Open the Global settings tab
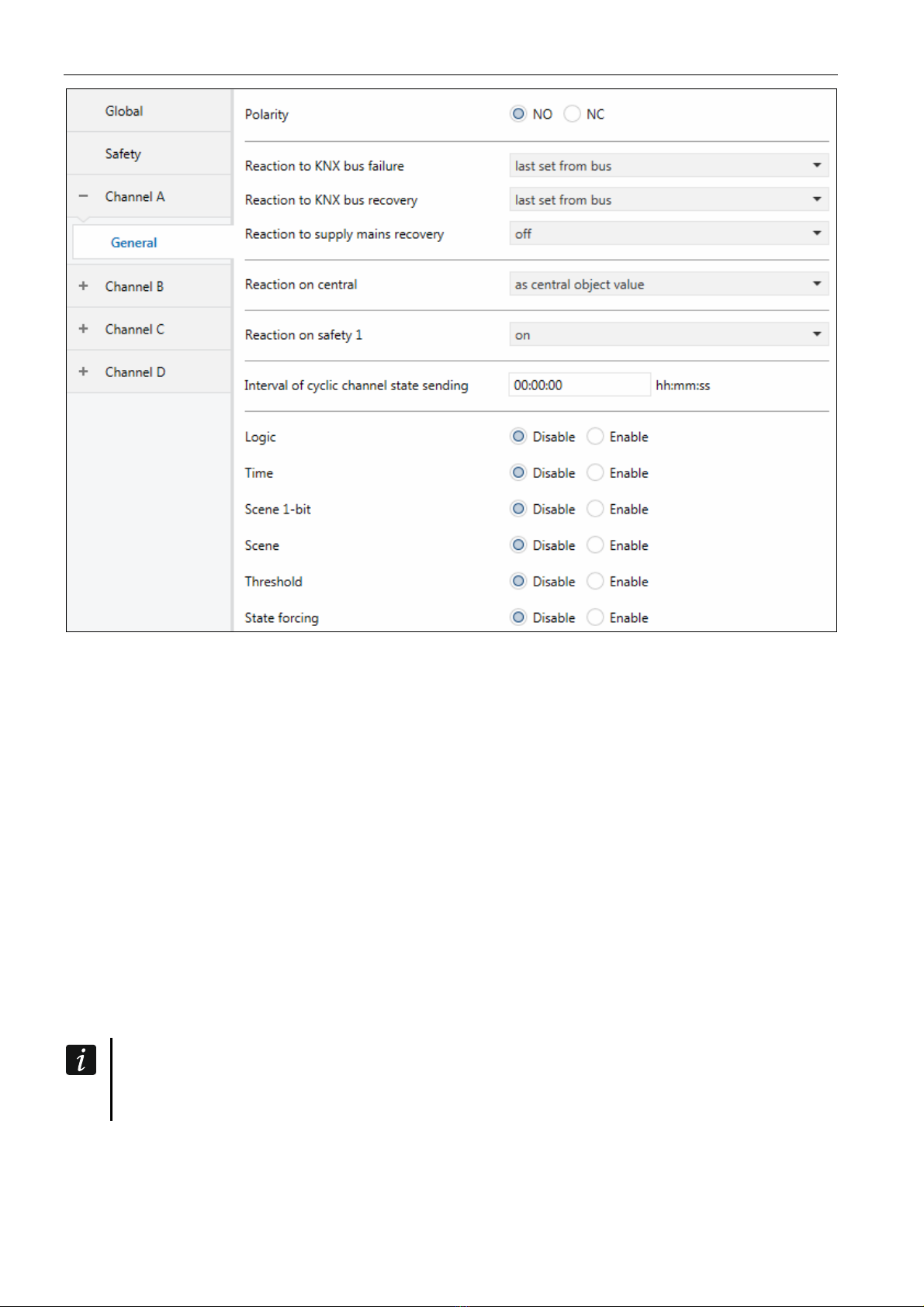This screenshot has height=1307, width=924. tap(149, 111)
